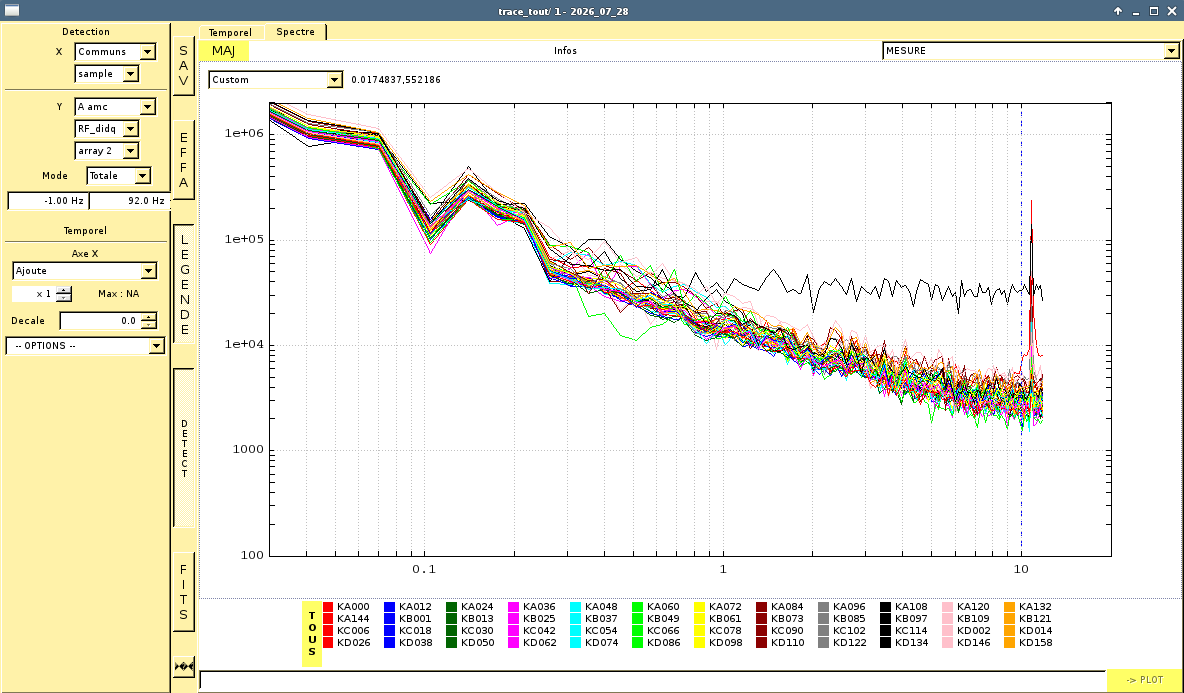Expand the -- OPTIONS -- dropdown

[85, 346]
